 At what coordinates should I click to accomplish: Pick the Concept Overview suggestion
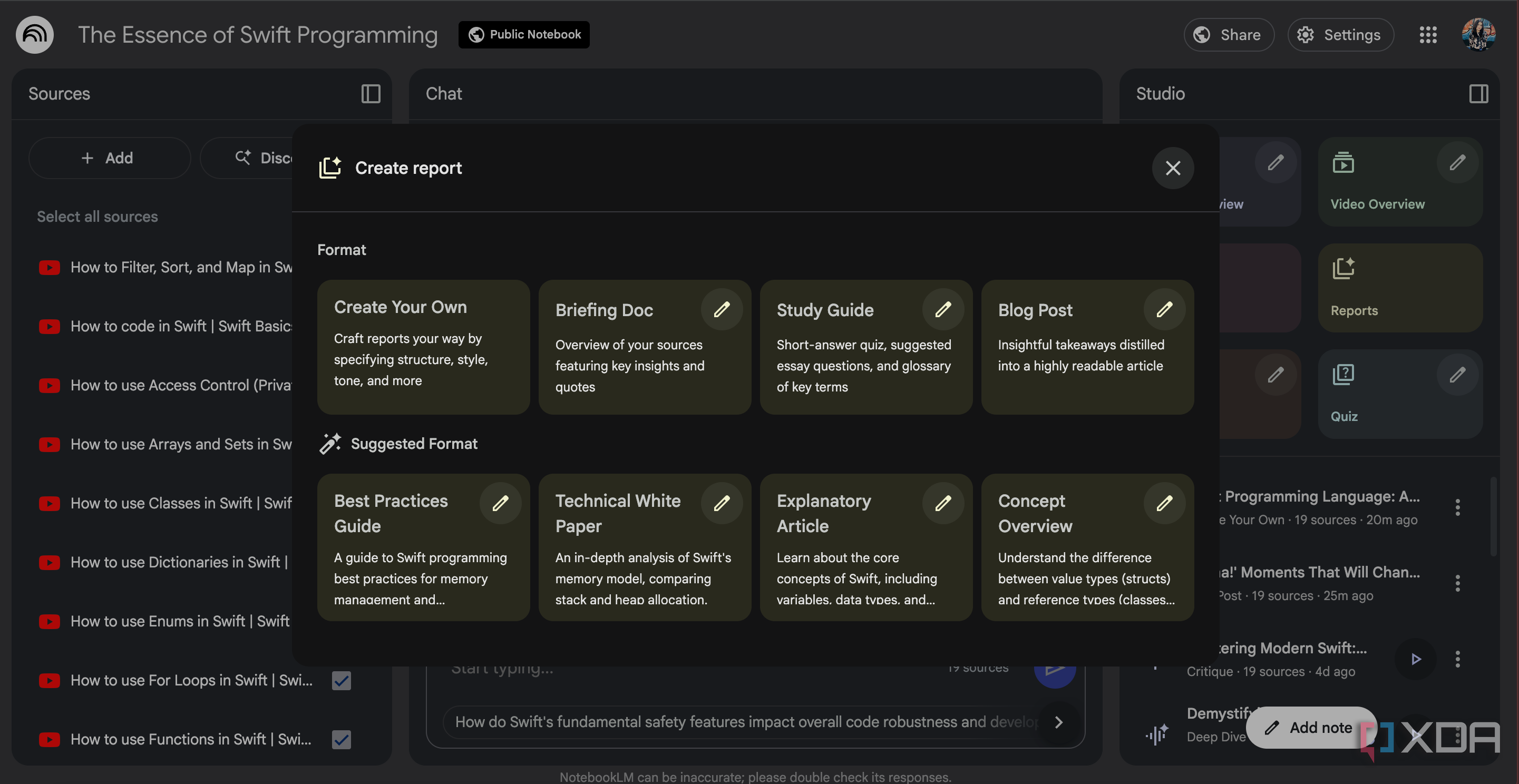click(1087, 547)
